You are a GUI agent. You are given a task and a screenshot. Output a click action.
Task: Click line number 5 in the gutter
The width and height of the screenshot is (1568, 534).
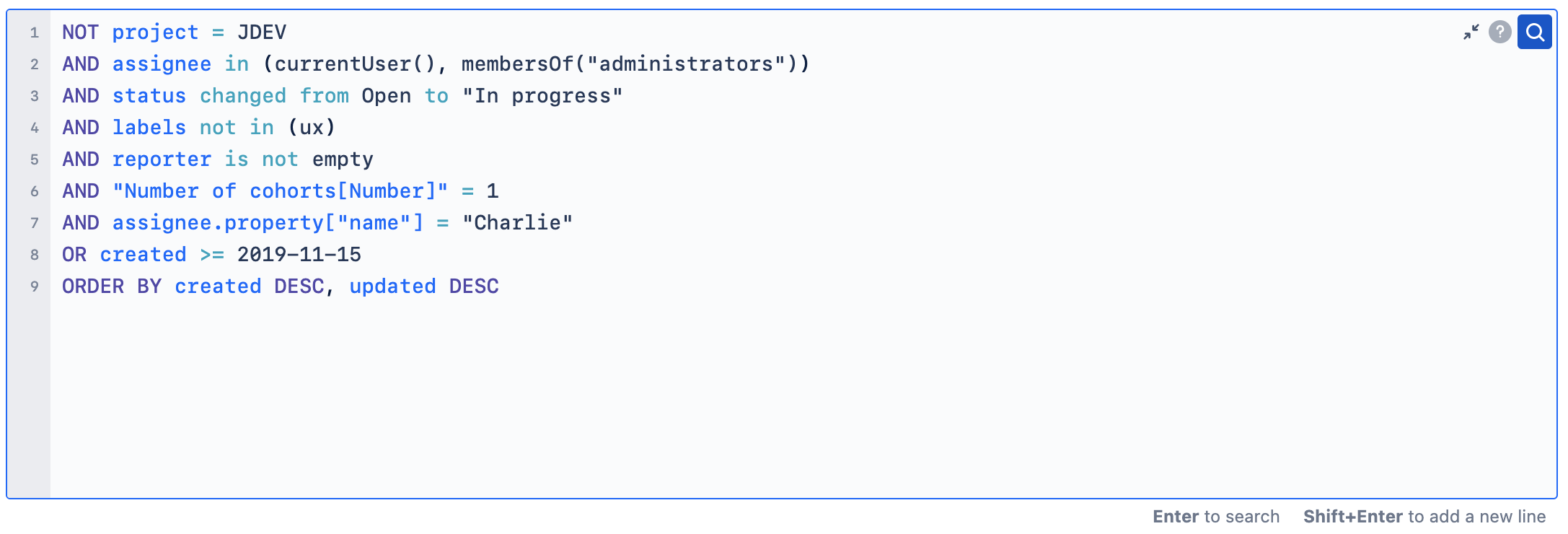point(33,159)
